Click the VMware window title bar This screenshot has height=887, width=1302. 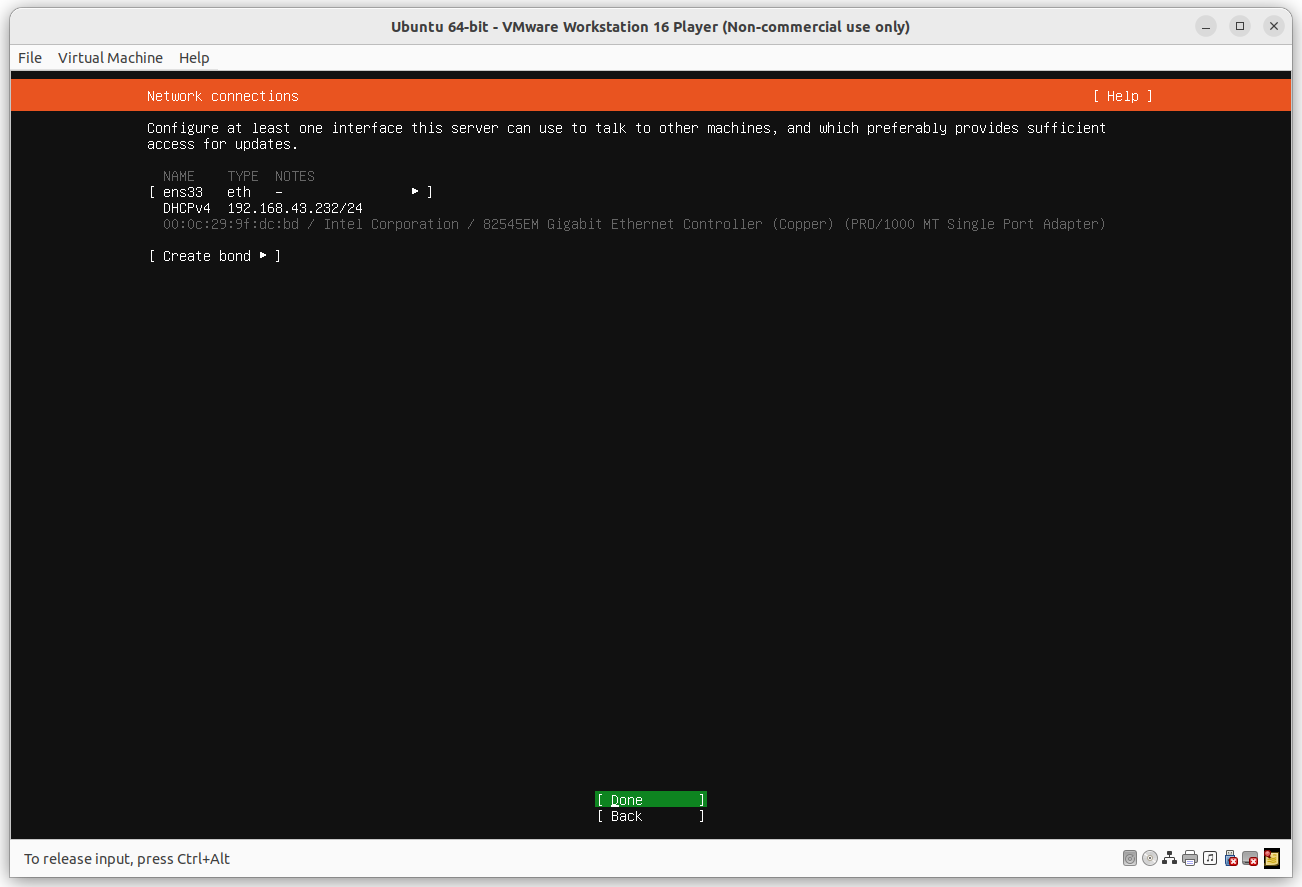point(651,26)
